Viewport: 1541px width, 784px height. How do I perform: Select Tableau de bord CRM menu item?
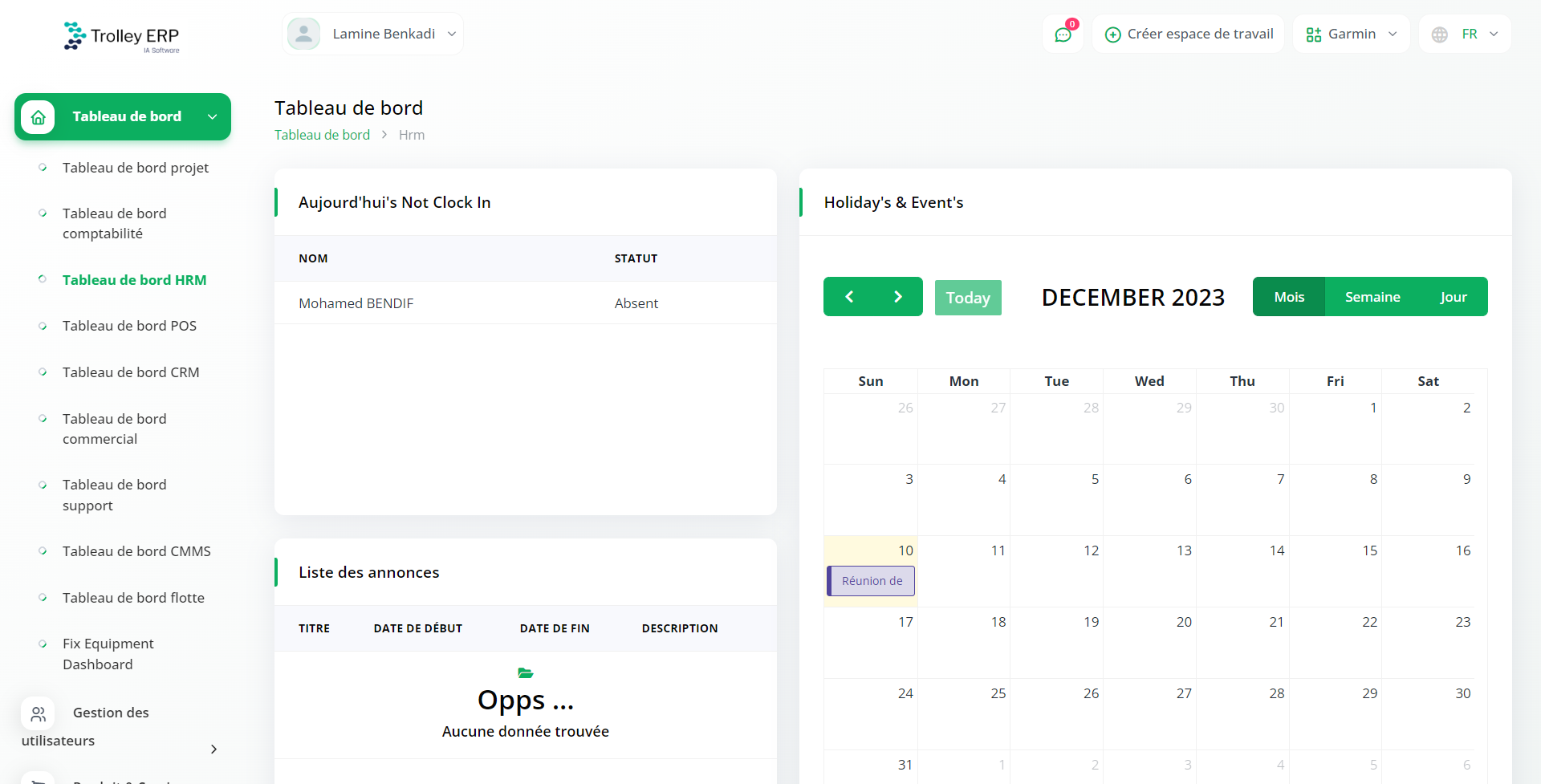(131, 372)
